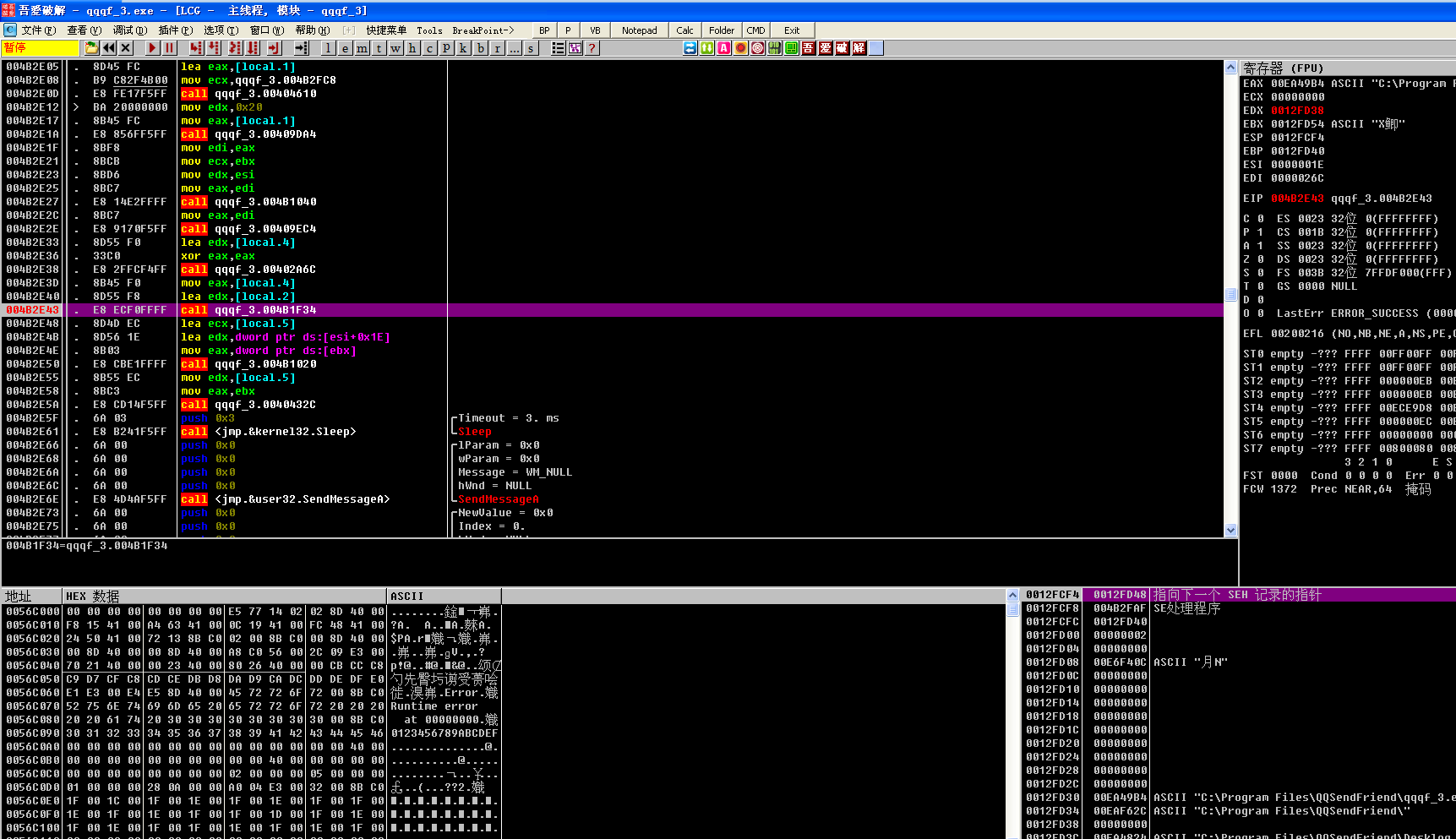Open Handles 'h' button
The height and width of the screenshot is (839, 1456).
coord(412,48)
